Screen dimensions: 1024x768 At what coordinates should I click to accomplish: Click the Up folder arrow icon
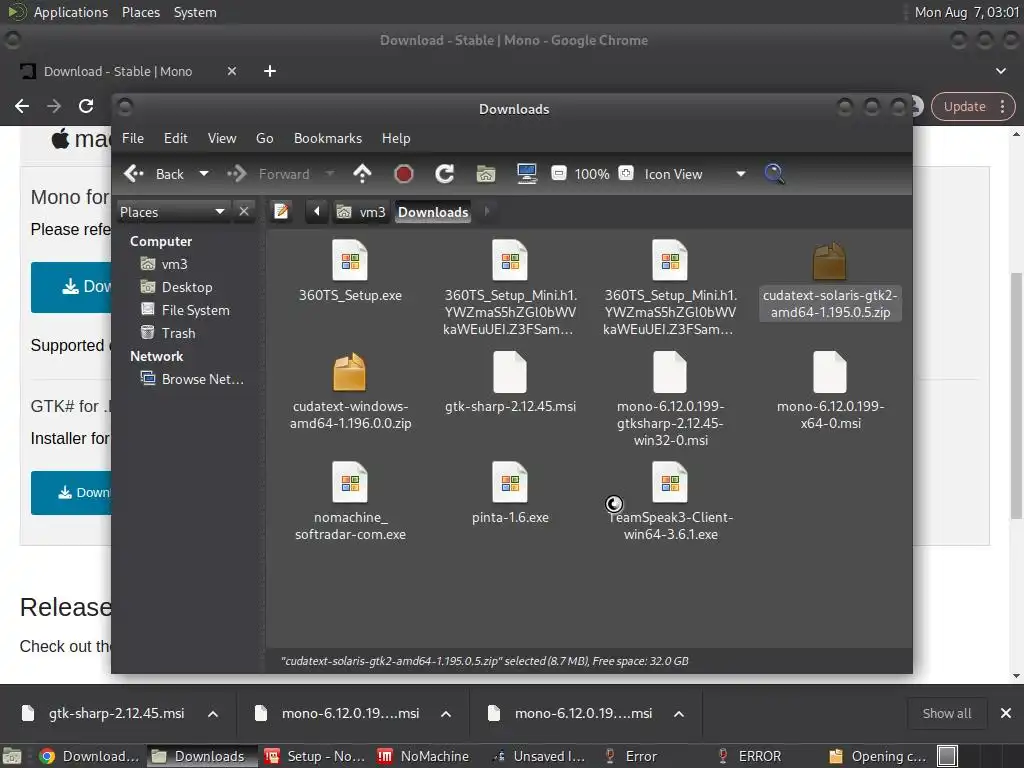pyautogui.click(x=362, y=174)
